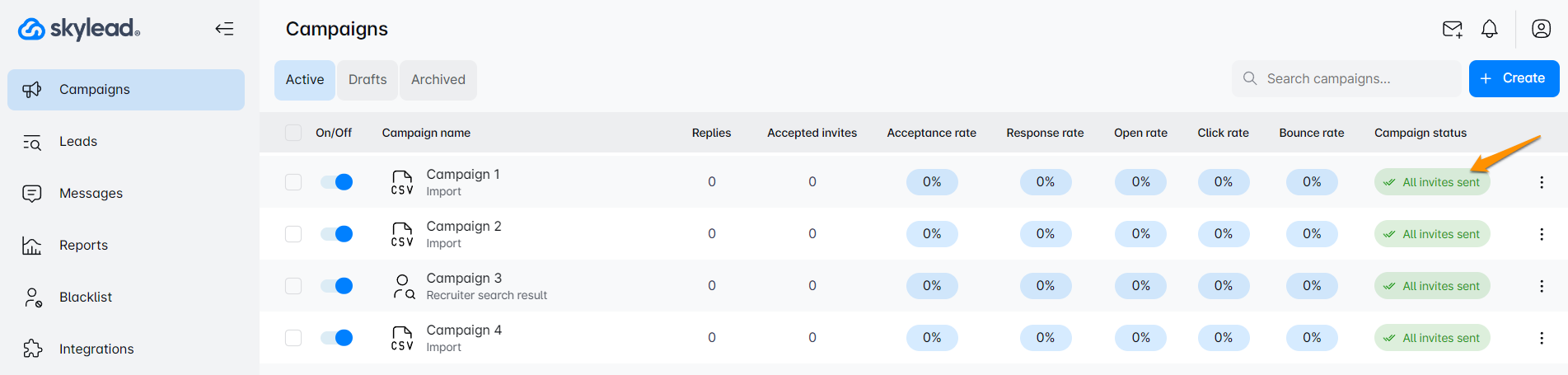Open Integrations in the sidebar
The height and width of the screenshot is (375, 1568).
coord(96,349)
